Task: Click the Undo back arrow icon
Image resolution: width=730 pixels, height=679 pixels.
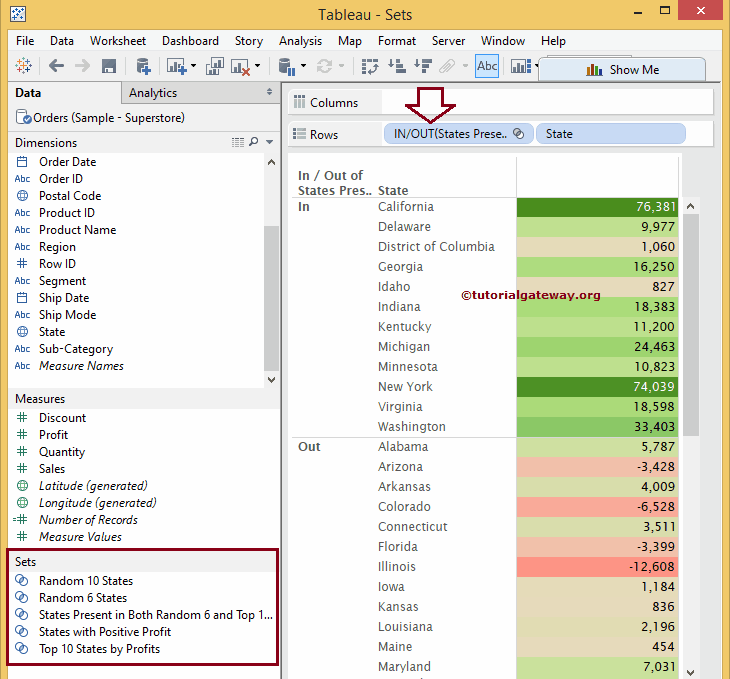Action: [56, 66]
